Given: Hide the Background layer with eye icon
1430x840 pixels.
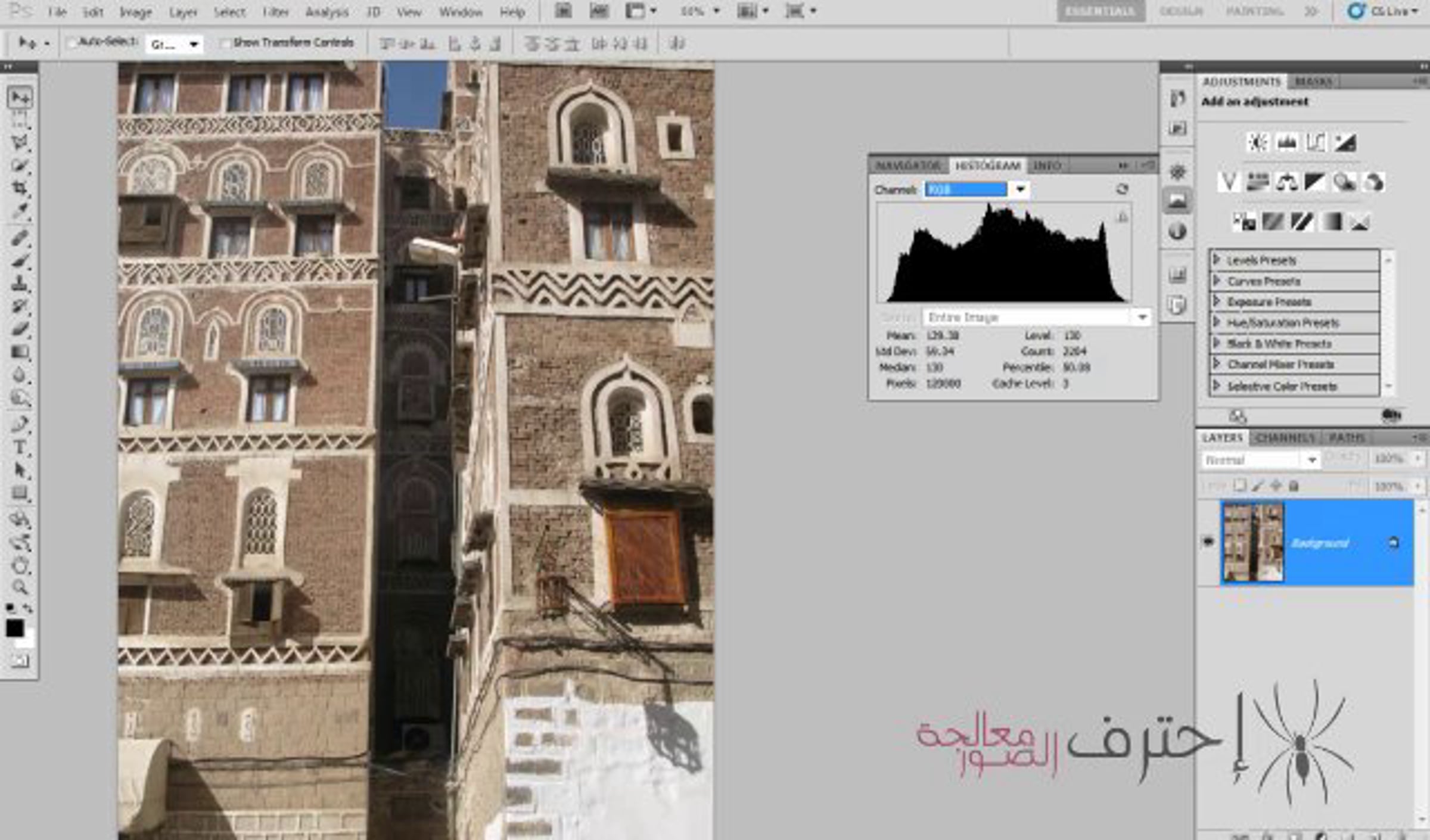Looking at the screenshot, I should pyautogui.click(x=1208, y=542).
